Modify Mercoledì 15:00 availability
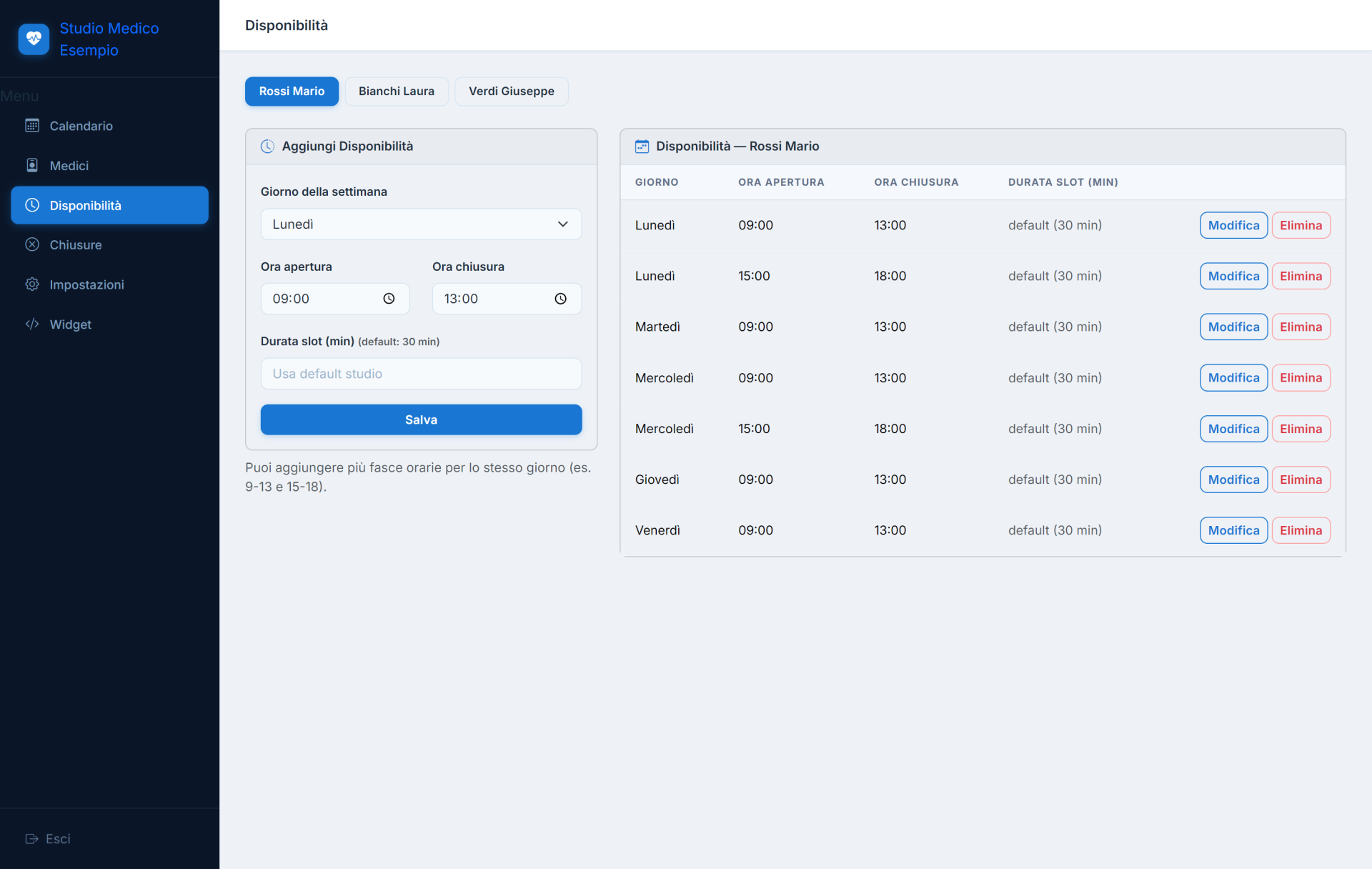The height and width of the screenshot is (869, 1372). [x=1233, y=429]
